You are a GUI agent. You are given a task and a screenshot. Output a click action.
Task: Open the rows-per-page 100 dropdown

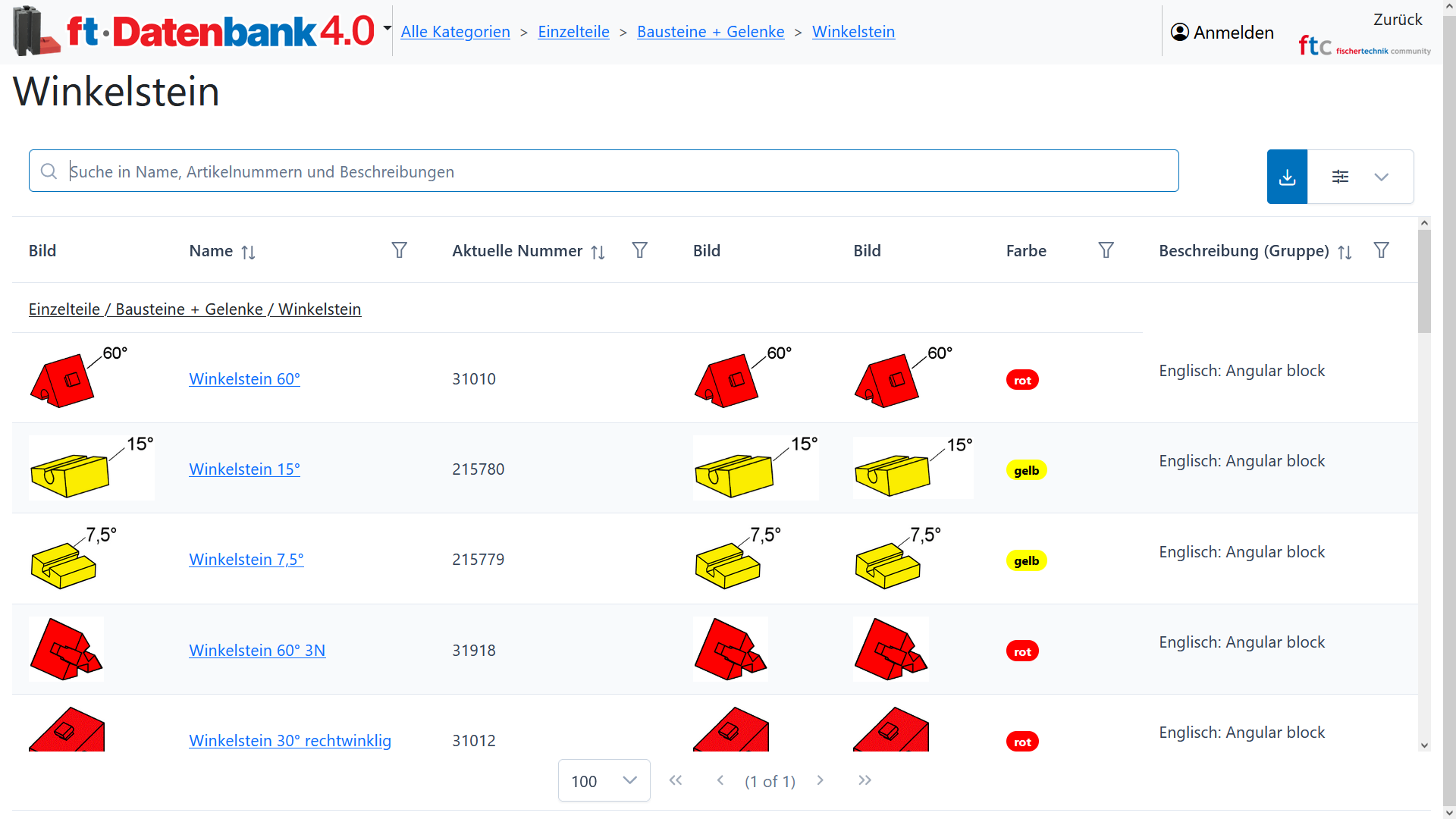pos(604,780)
